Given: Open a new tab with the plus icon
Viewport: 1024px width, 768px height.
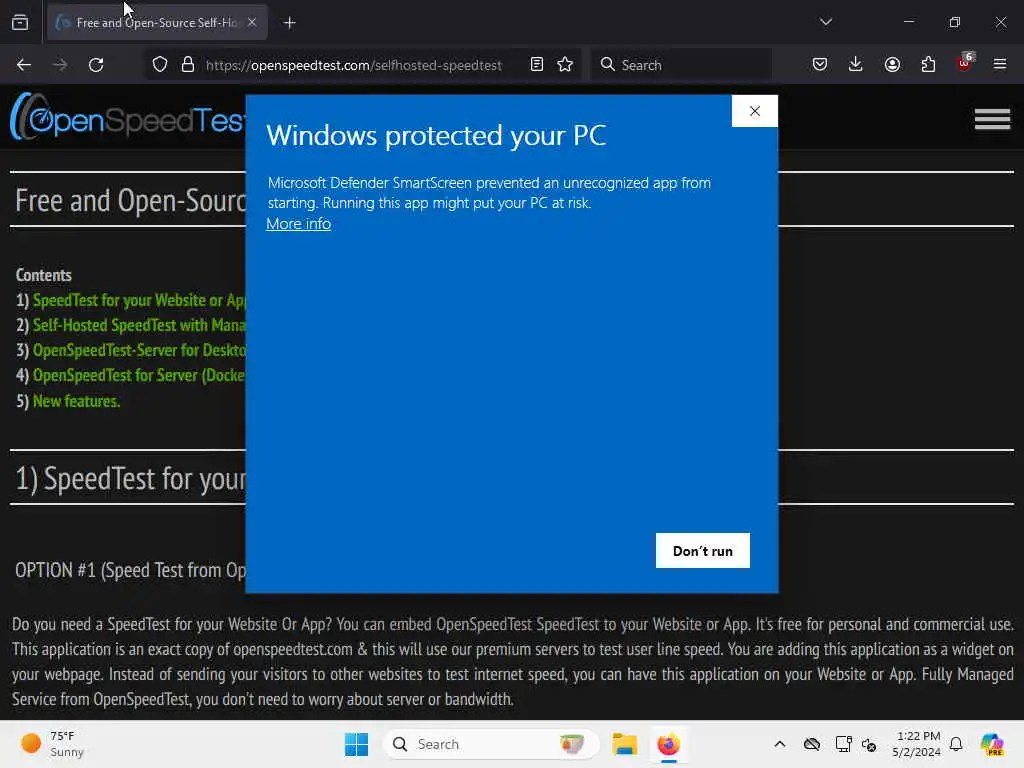Looking at the screenshot, I should [x=290, y=23].
